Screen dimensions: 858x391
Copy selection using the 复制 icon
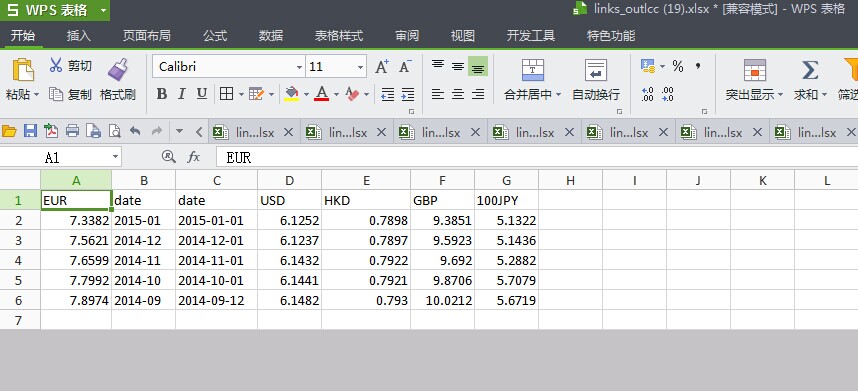pyautogui.click(x=56, y=94)
